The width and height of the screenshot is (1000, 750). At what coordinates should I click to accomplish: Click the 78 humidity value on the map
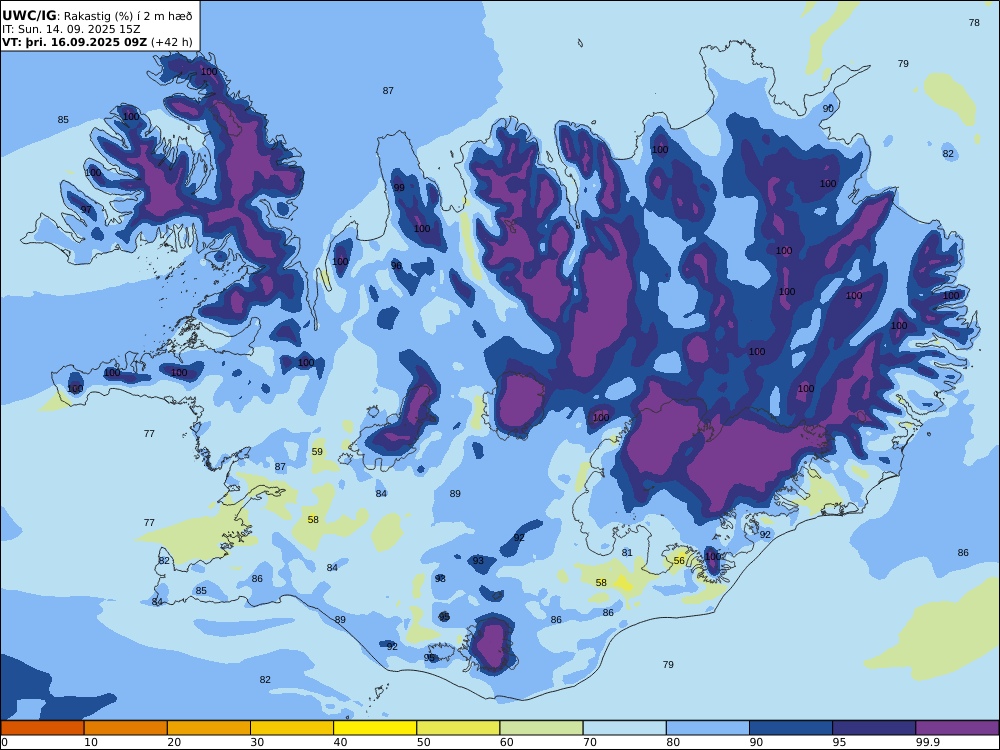974,23
